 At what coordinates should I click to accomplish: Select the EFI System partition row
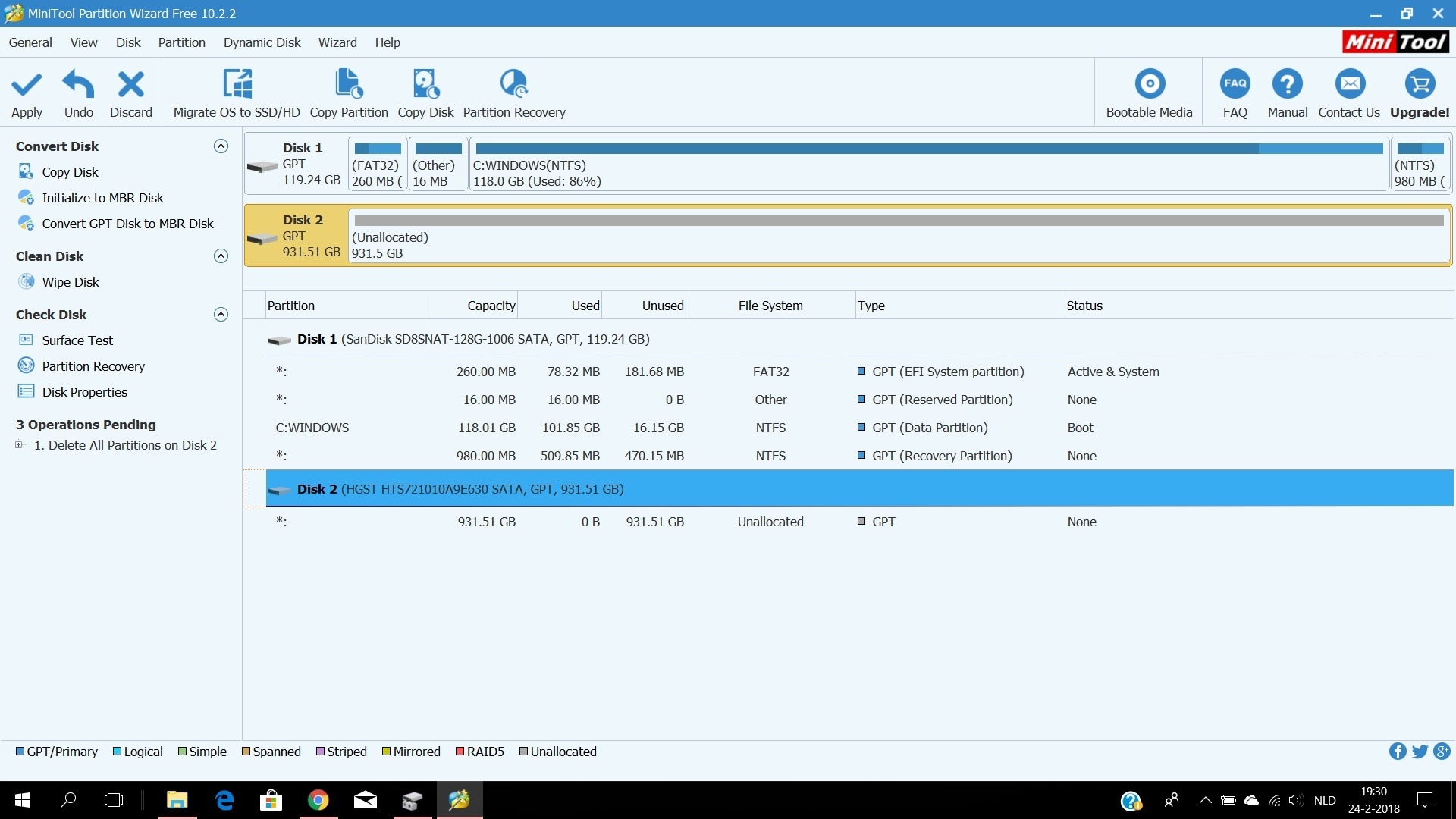860,372
